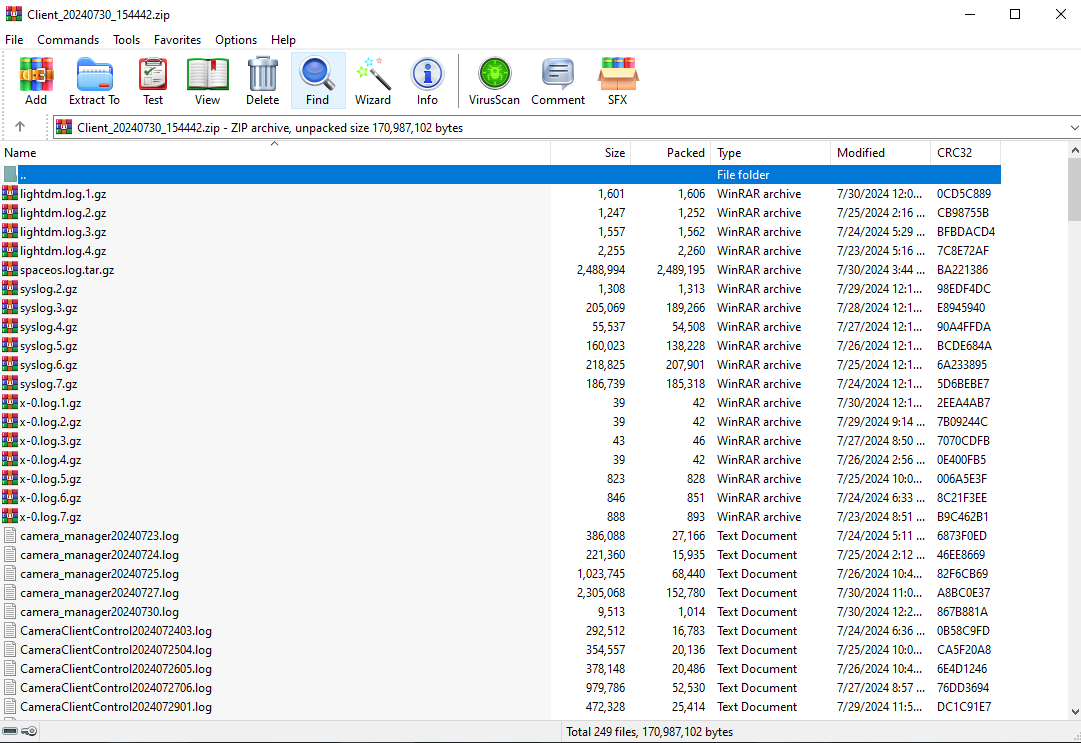
Task: Select the x-0.log.2.gz file name
Action: (51, 422)
